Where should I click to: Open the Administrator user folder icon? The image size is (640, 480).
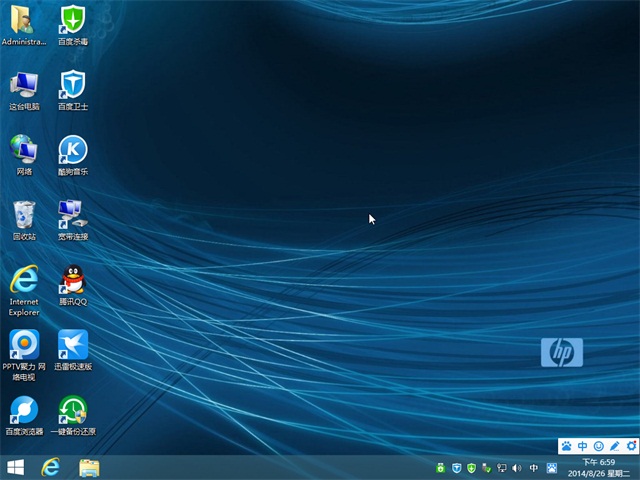24,20
